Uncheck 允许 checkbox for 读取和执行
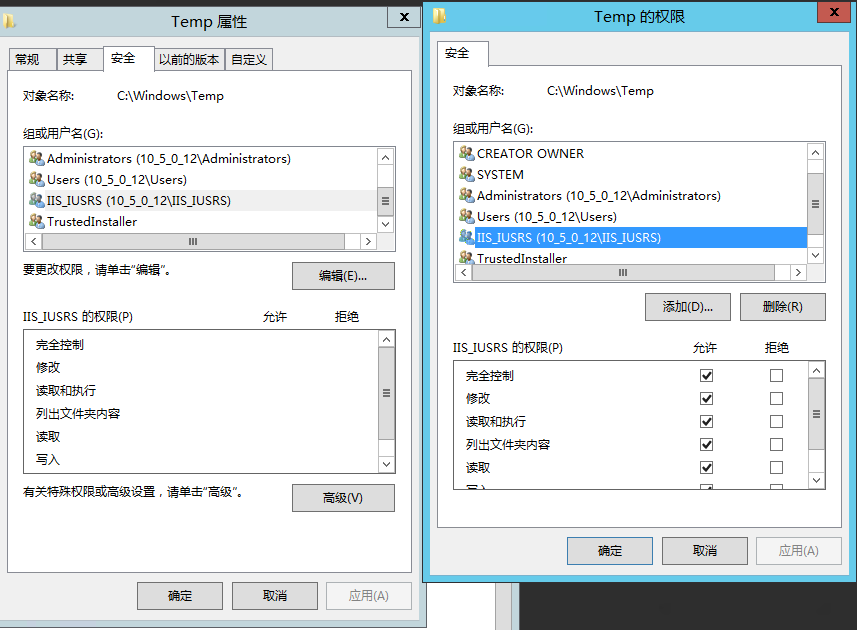 tap(706, 422)
